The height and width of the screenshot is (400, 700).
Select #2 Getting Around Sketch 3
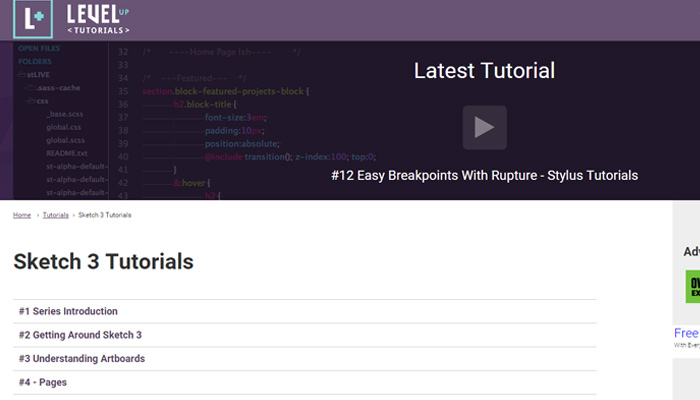(x=80, y=335)
